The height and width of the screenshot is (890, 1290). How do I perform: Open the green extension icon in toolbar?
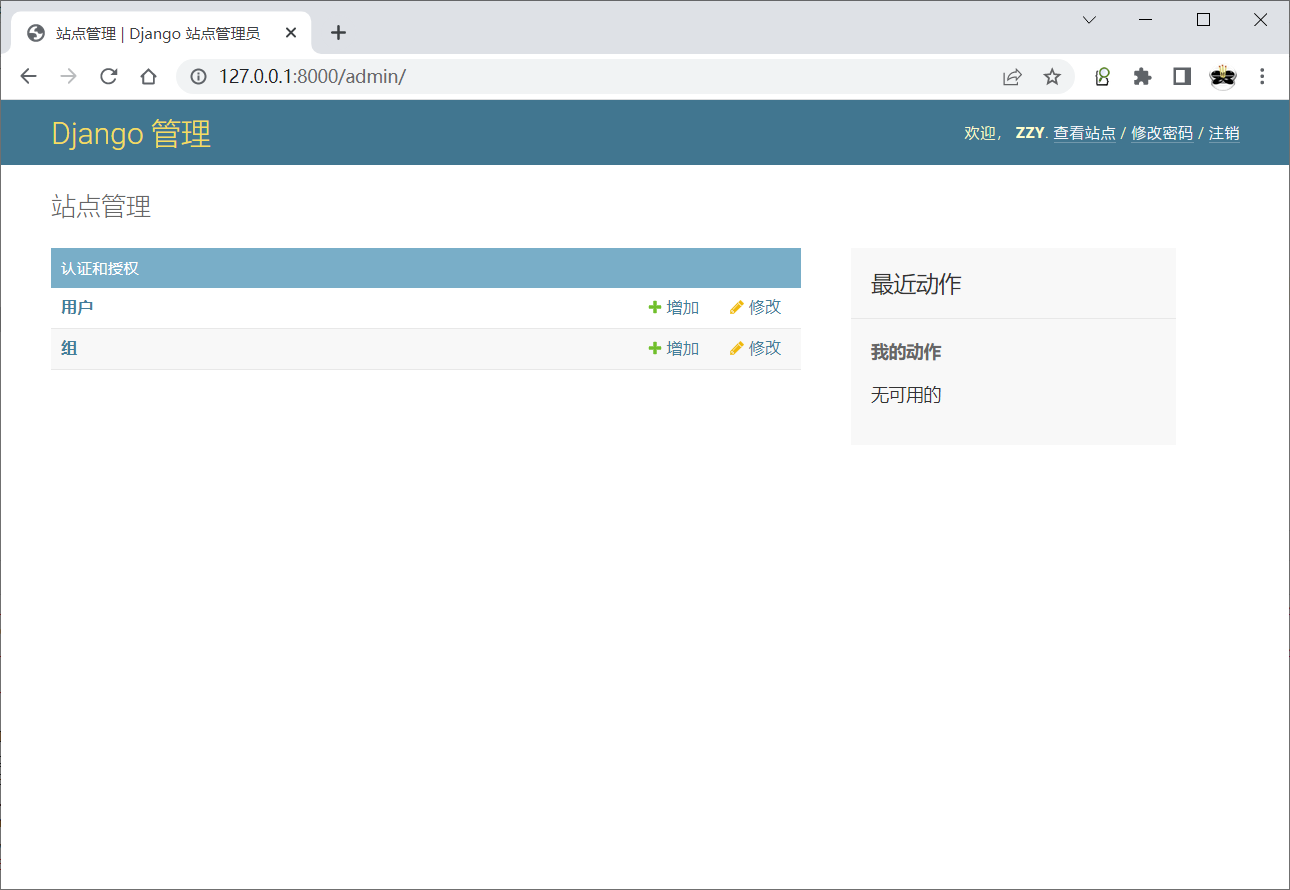point(1103,77)
